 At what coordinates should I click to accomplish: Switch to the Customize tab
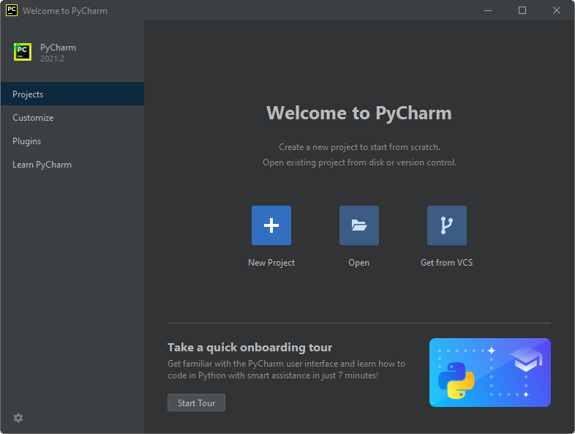[x=72, y=117]
